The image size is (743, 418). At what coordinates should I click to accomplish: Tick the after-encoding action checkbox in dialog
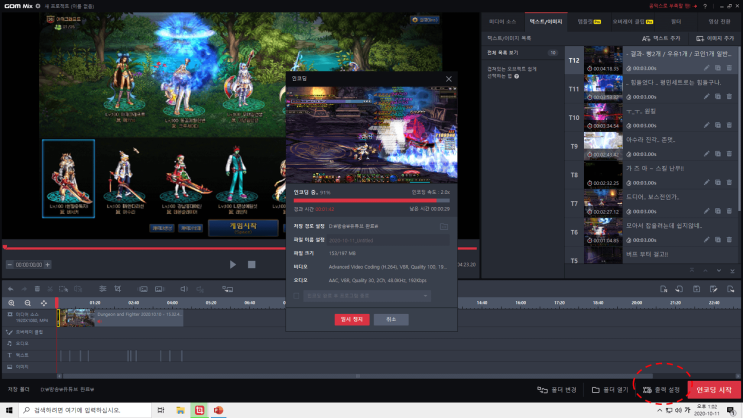click(297, 296)
